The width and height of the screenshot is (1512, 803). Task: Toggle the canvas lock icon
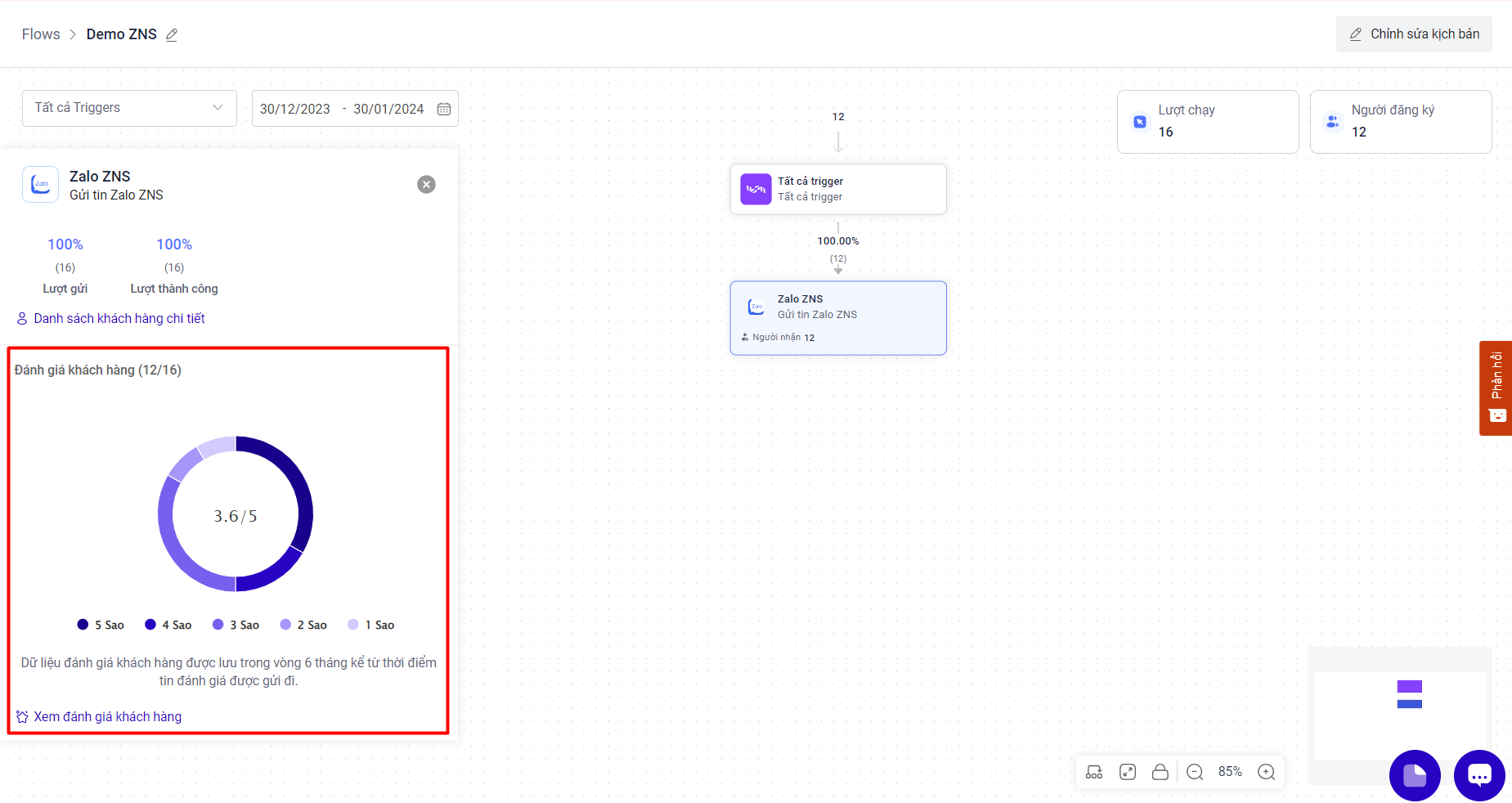coord(1160,772)
